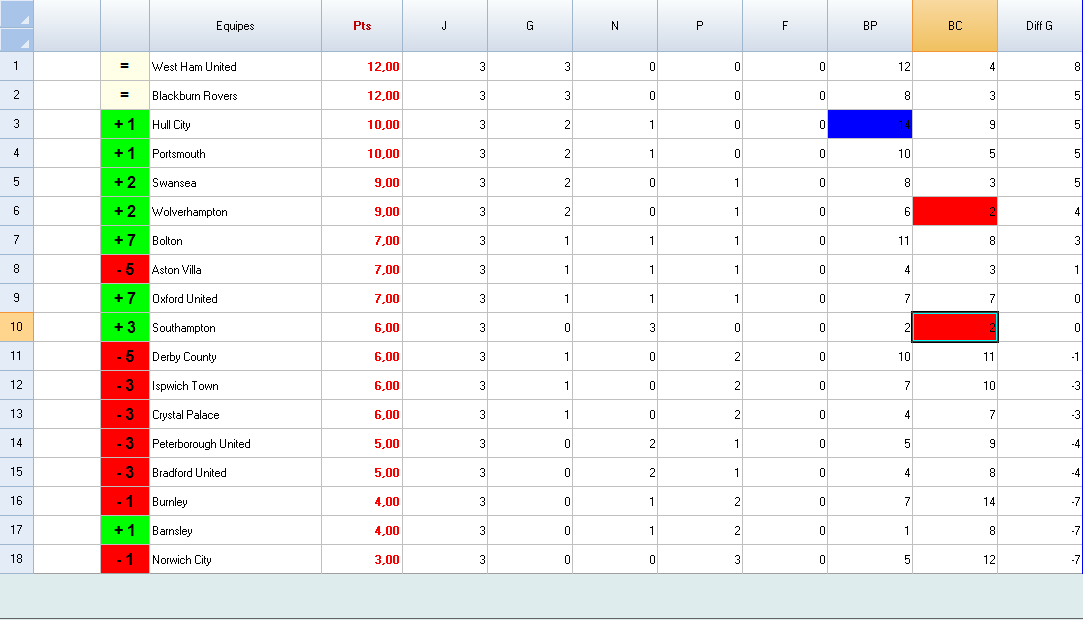
Task: Click the BP value 12 for West Ham United
Action: coord(870,66)
